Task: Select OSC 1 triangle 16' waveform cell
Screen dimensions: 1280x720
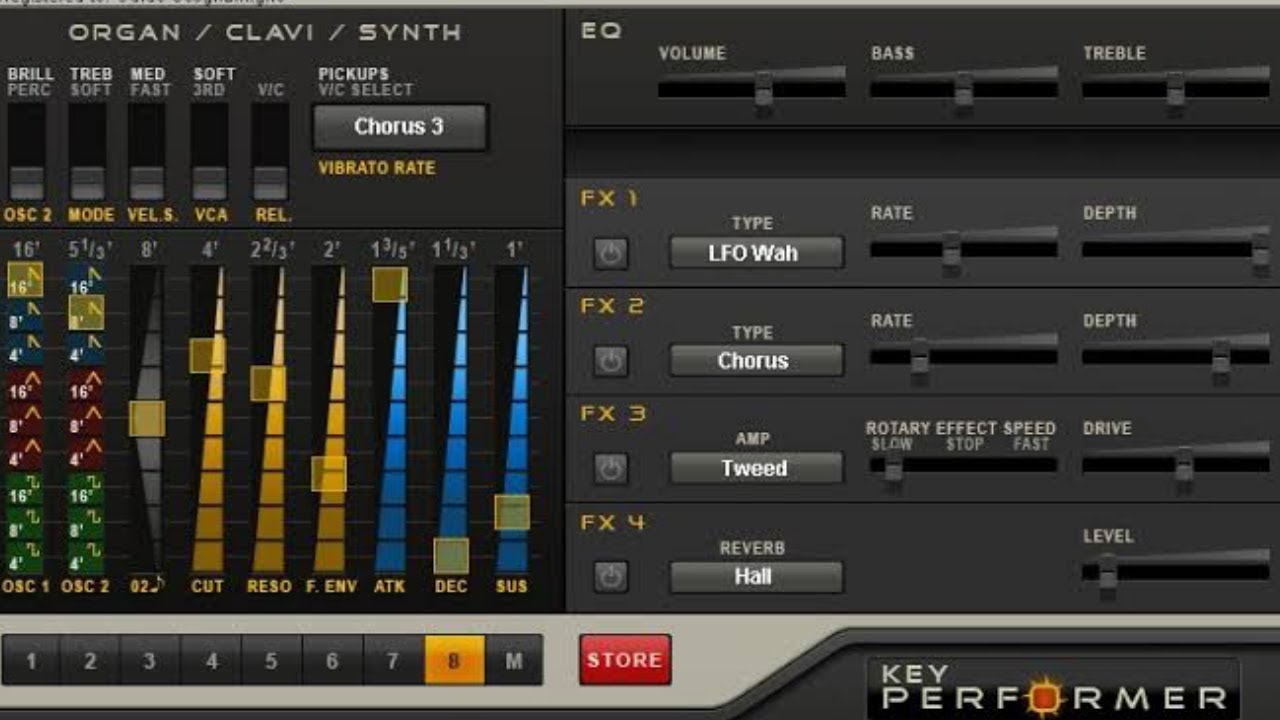Action: point(25,386)
